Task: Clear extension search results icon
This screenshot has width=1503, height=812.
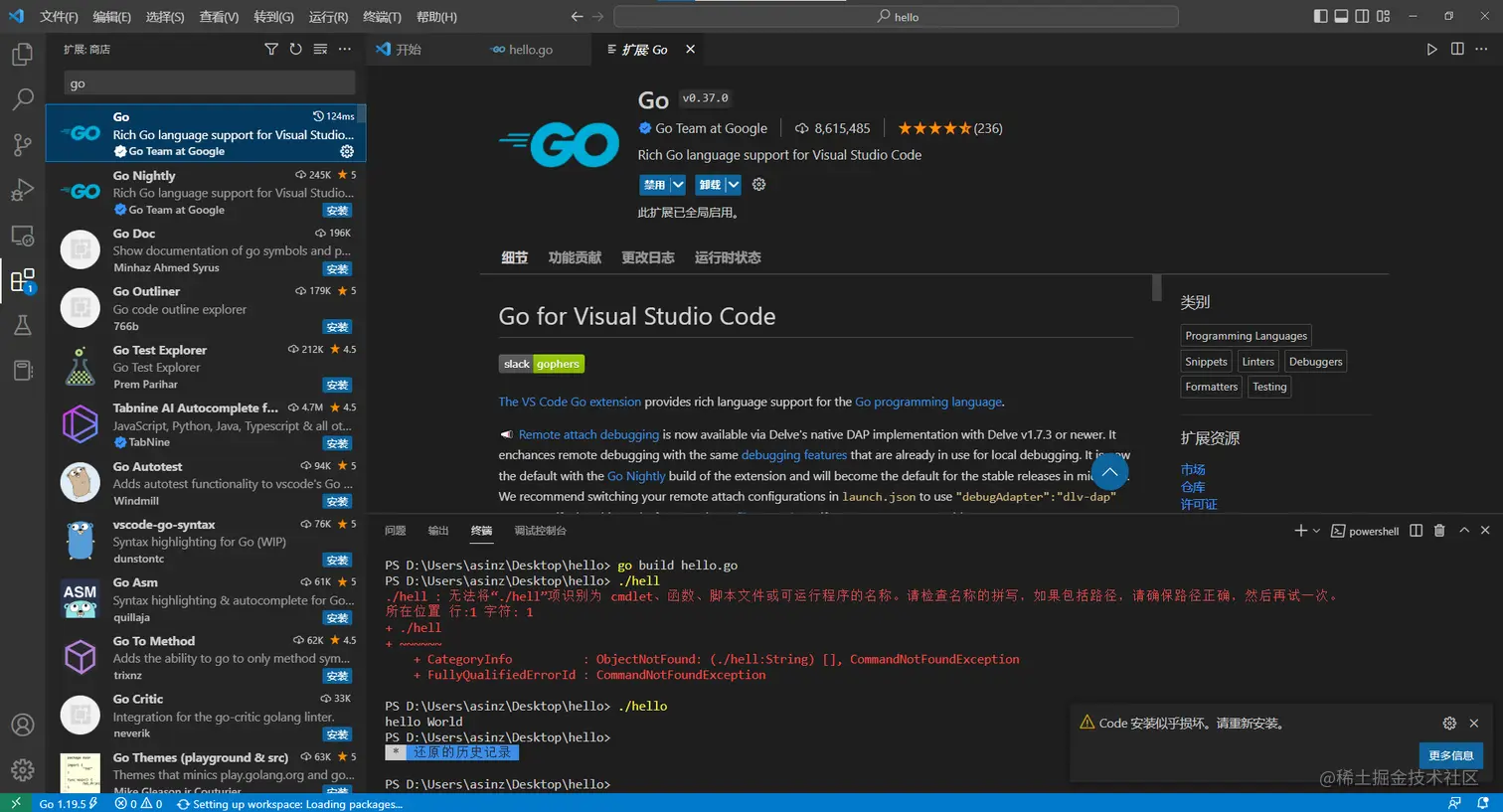Action: (x=320, y=49)
